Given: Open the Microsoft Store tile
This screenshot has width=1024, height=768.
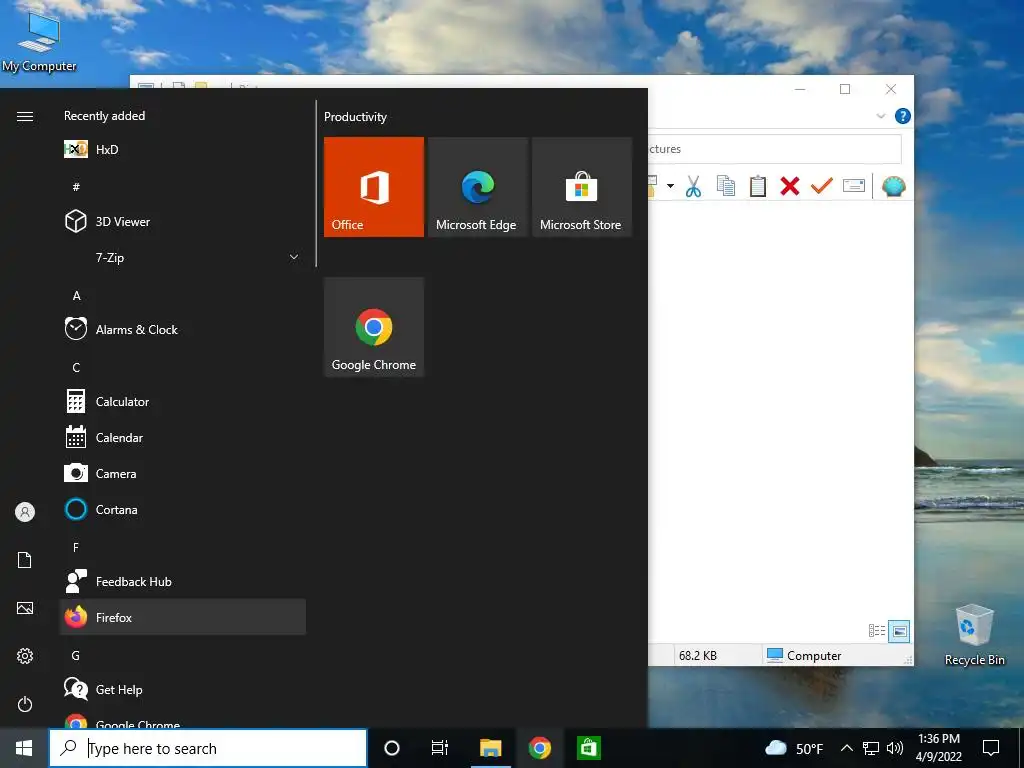Looking at the screenshot, I should point(582,187).
